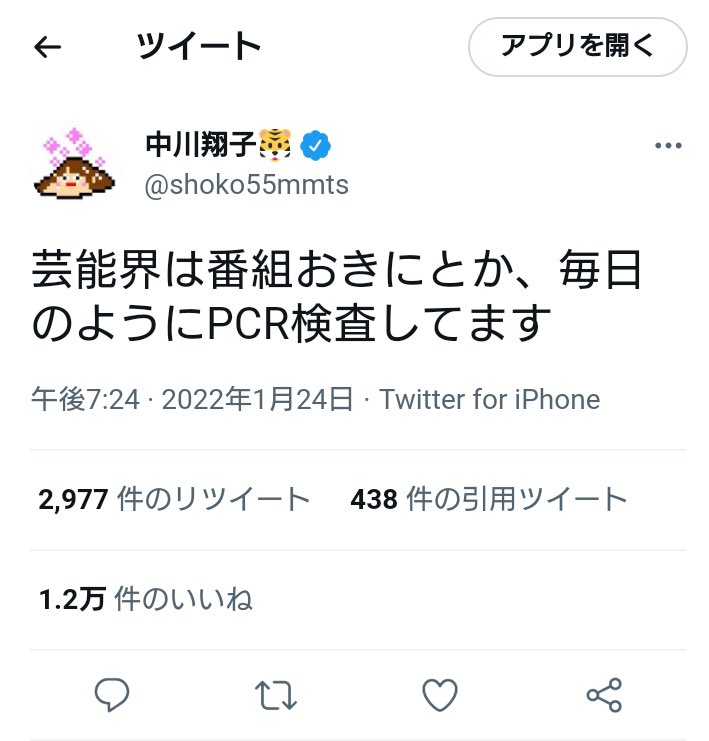Click the tweet text about PCR検査
This screenshot has height=741, width=709.
tap(337, 296)
